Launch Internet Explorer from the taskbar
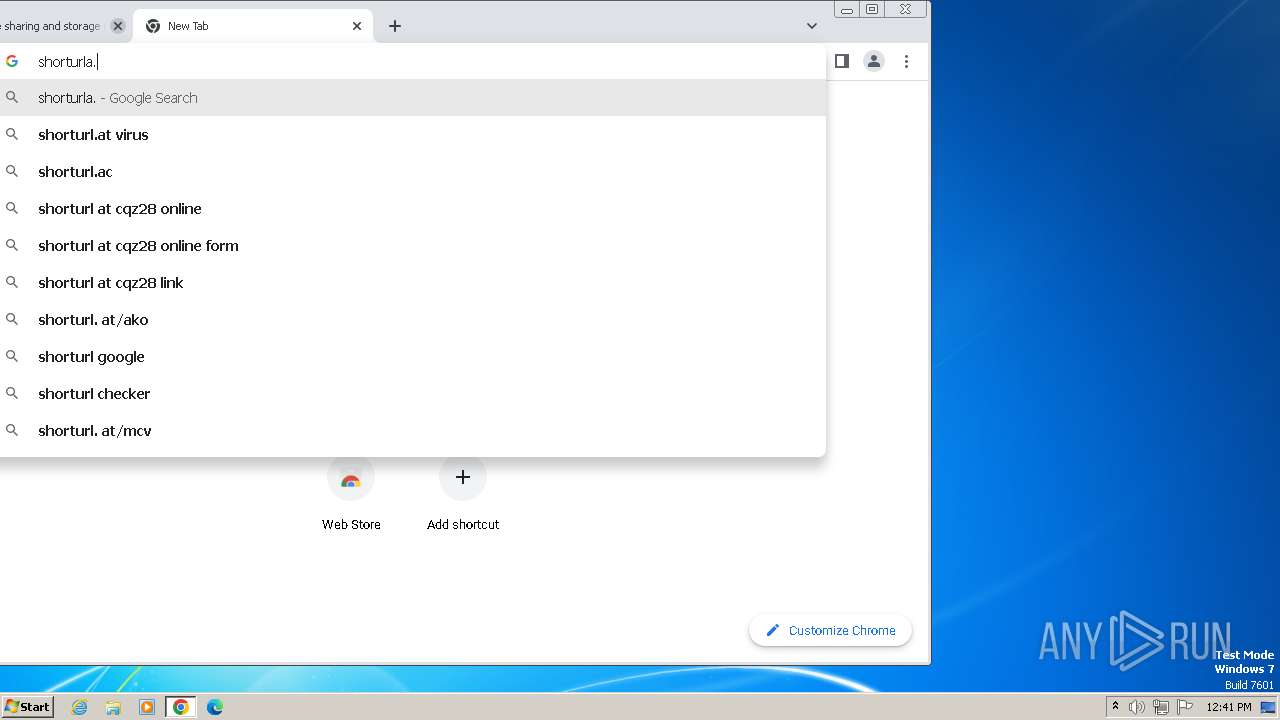The width and height of the screenshot is (1280, 720). click(80, 707)
